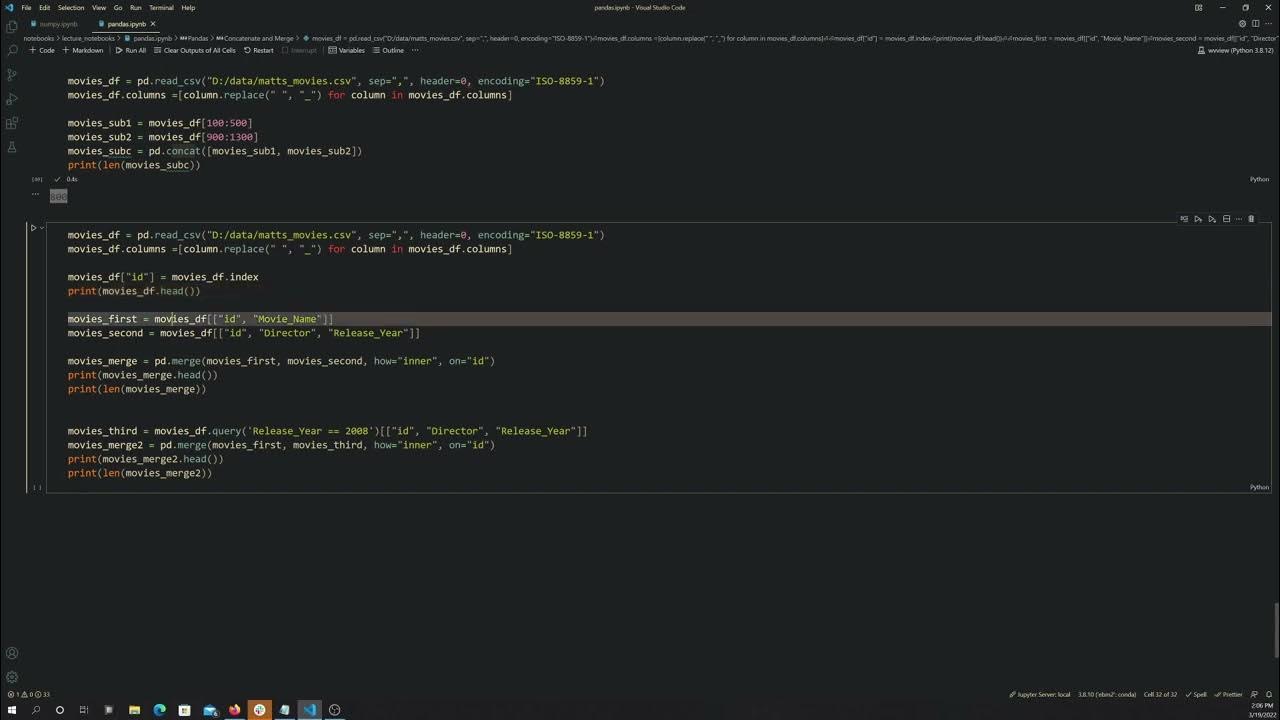Open Source Control view in activity bar
This screenshot has height=720, width=1280.
pos(12,75)
